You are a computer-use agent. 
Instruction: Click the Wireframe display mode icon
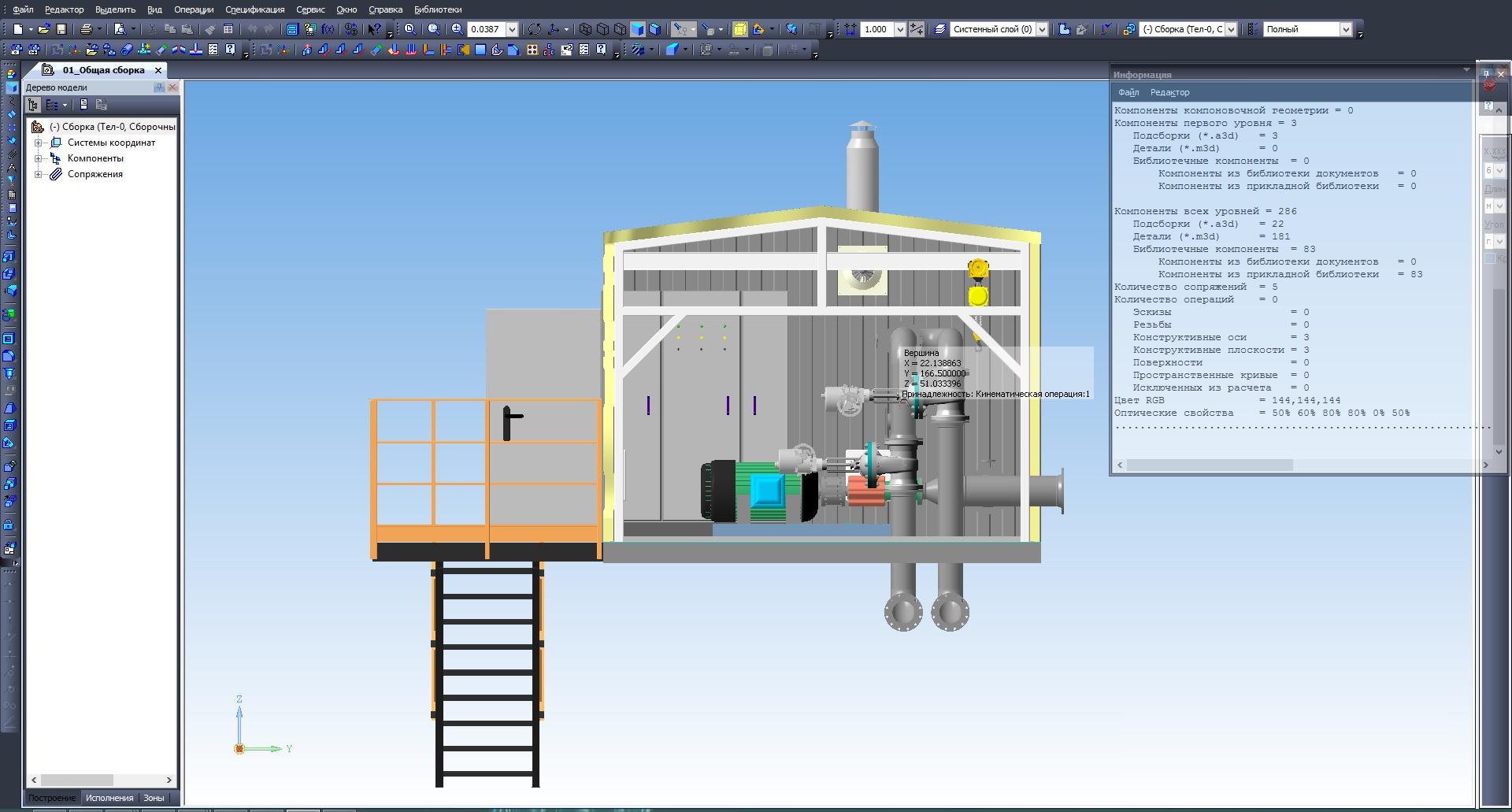(585, 29)
